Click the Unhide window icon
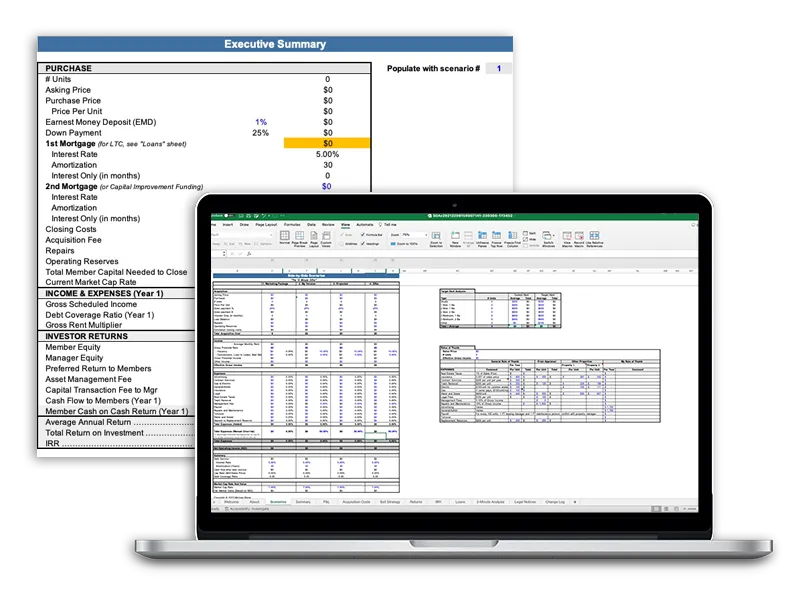The image size is (806, 600). (525, 245)
